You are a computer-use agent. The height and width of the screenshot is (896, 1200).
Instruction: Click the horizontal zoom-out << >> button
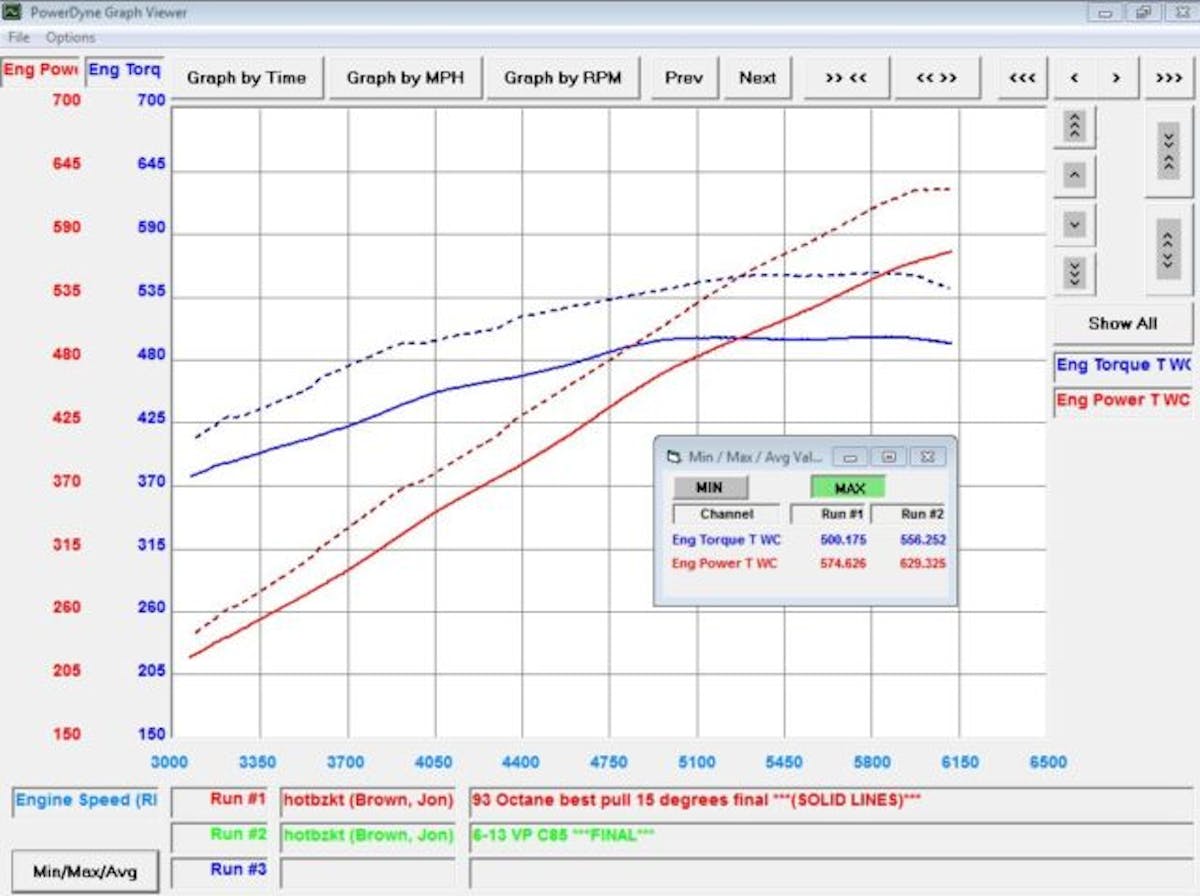[936, 78]
